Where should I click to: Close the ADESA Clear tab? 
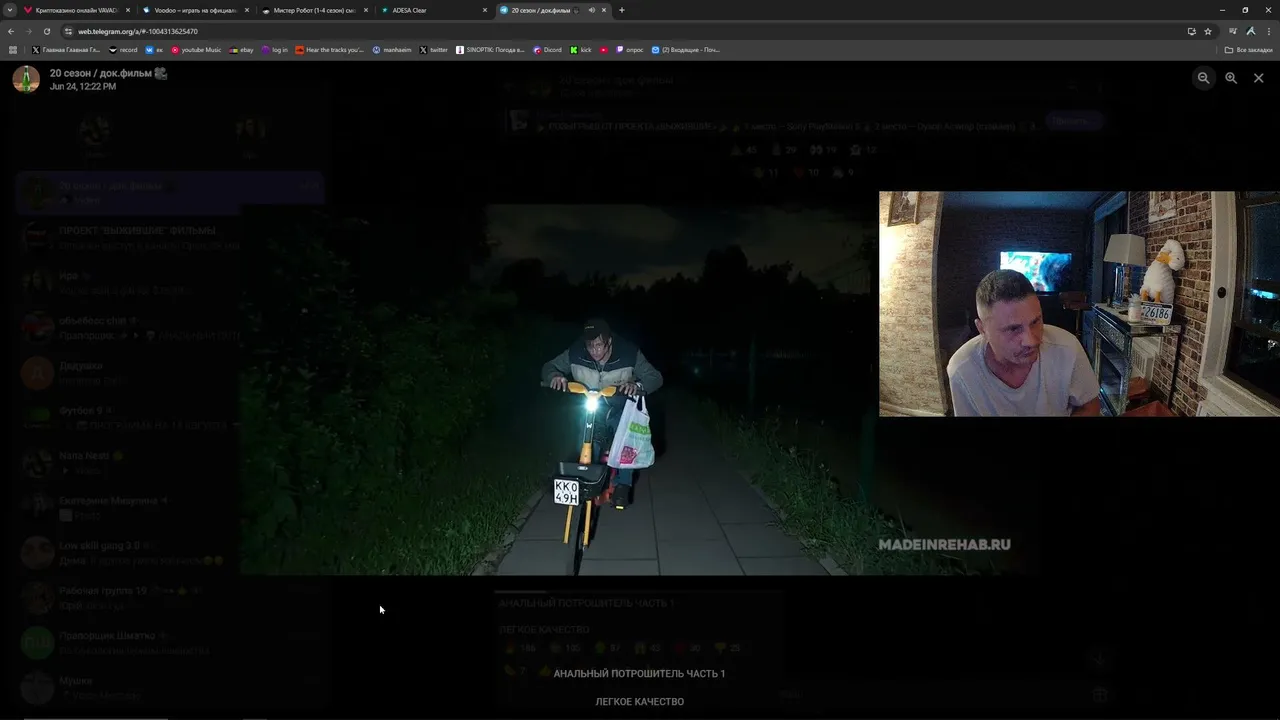(485, 10)
